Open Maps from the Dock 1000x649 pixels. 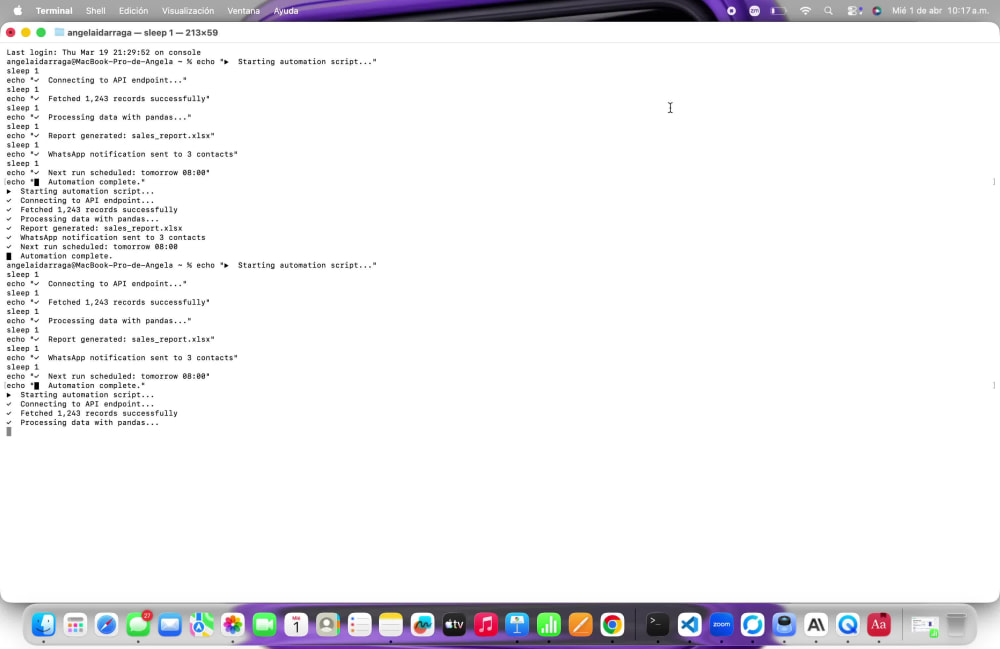[x=202, y=625]
